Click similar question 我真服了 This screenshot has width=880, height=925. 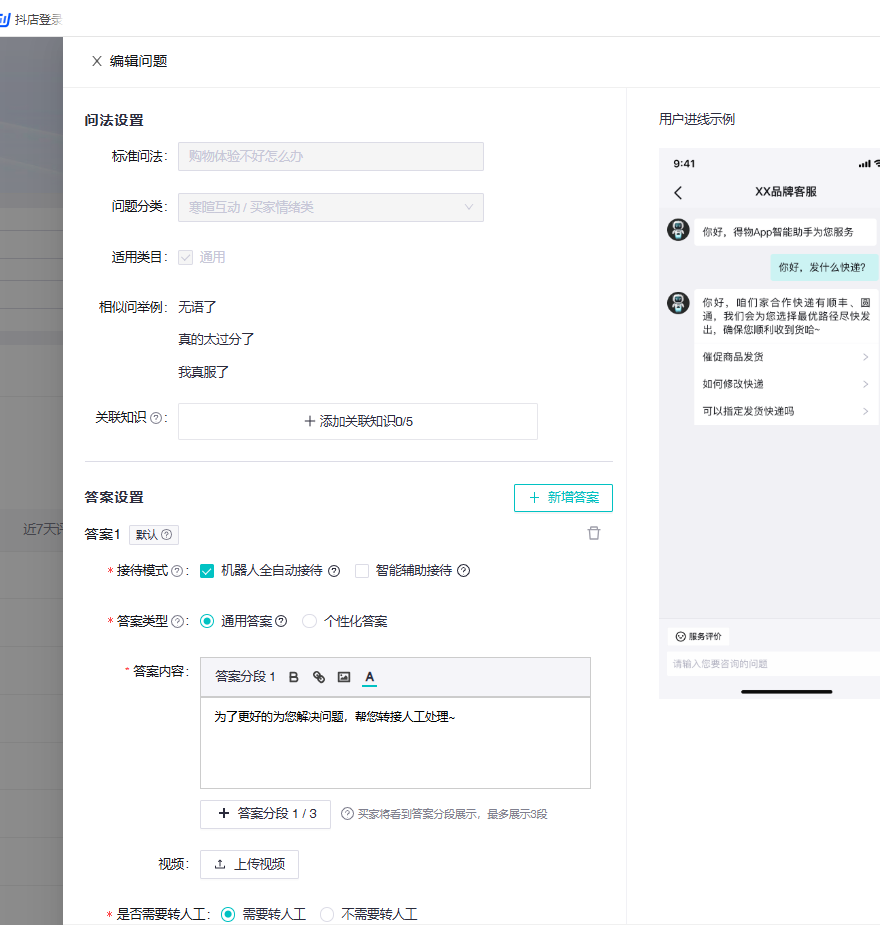203,372
